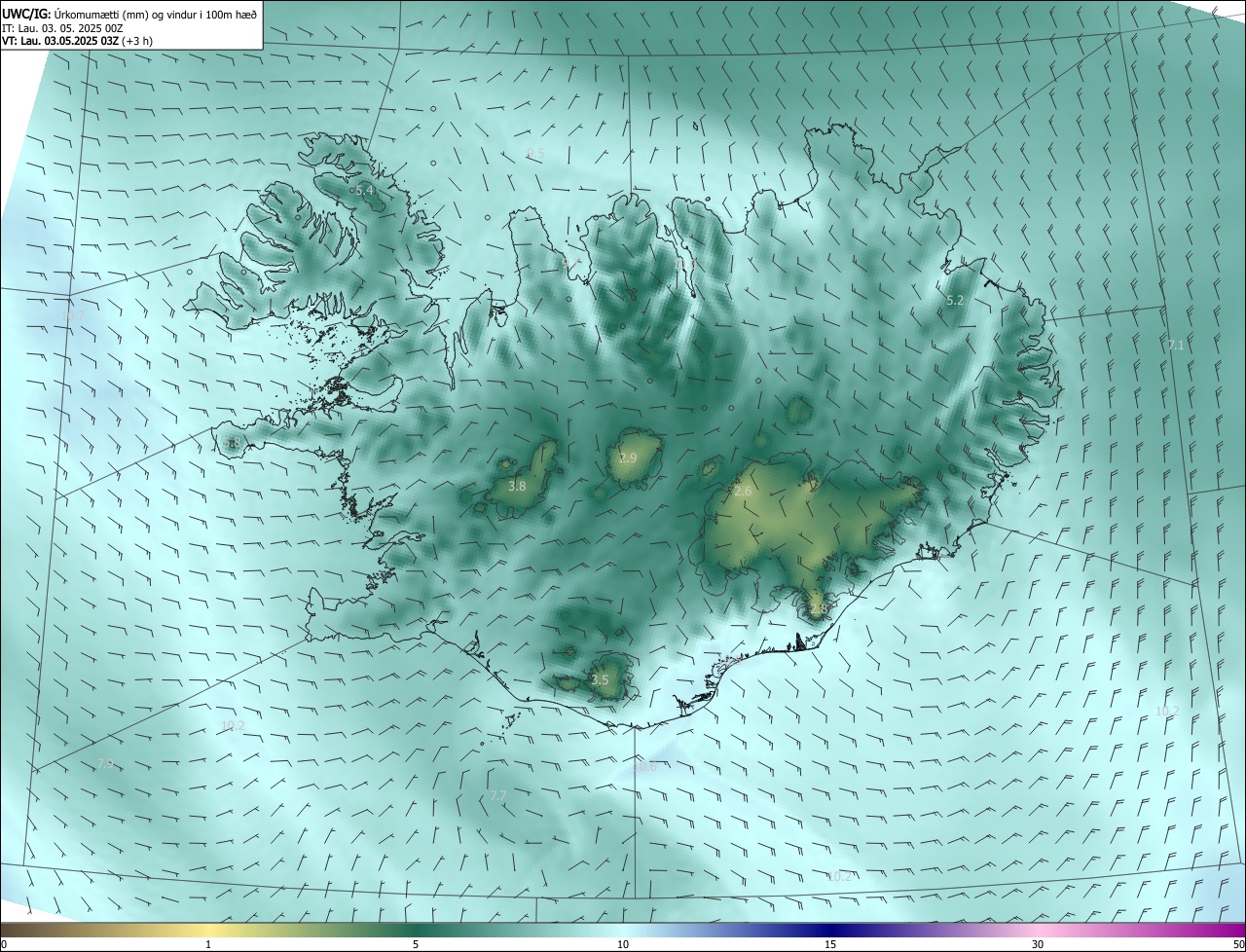
Task: Click the 3.5 value label on the map
Action: pyautogui.click(x=600, y=679)
